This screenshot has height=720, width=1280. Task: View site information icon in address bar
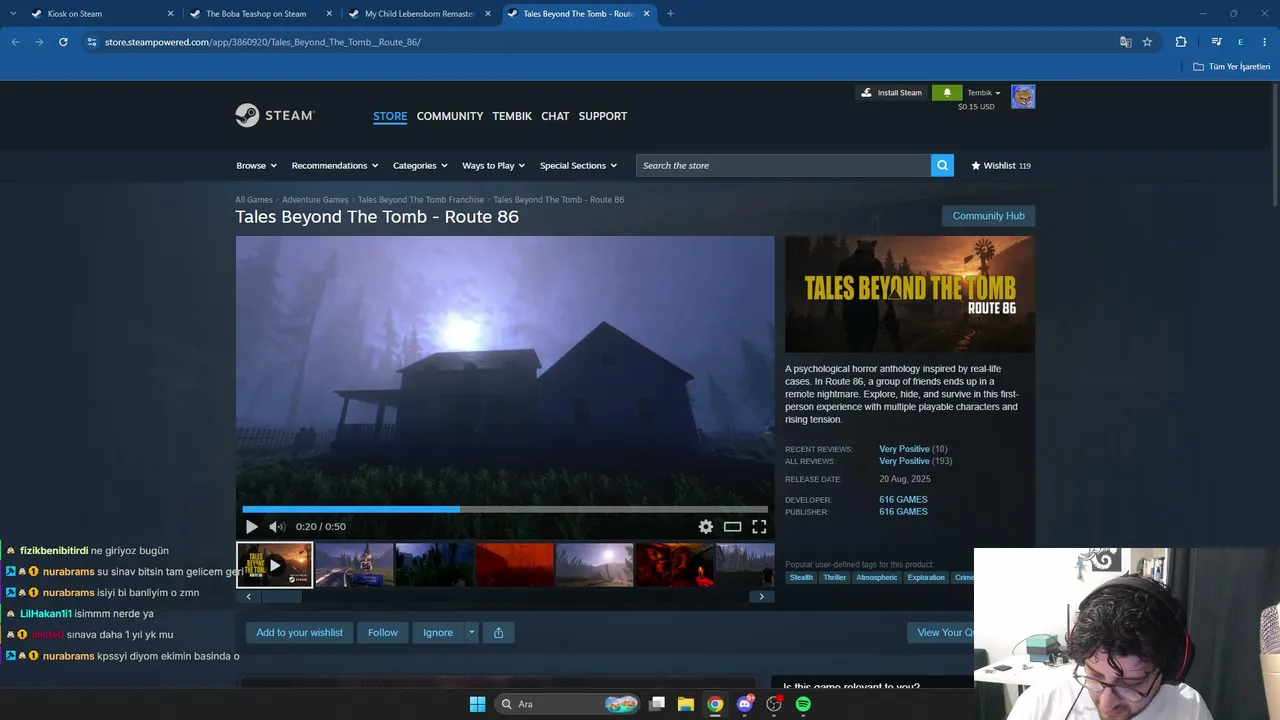[92, 42]
